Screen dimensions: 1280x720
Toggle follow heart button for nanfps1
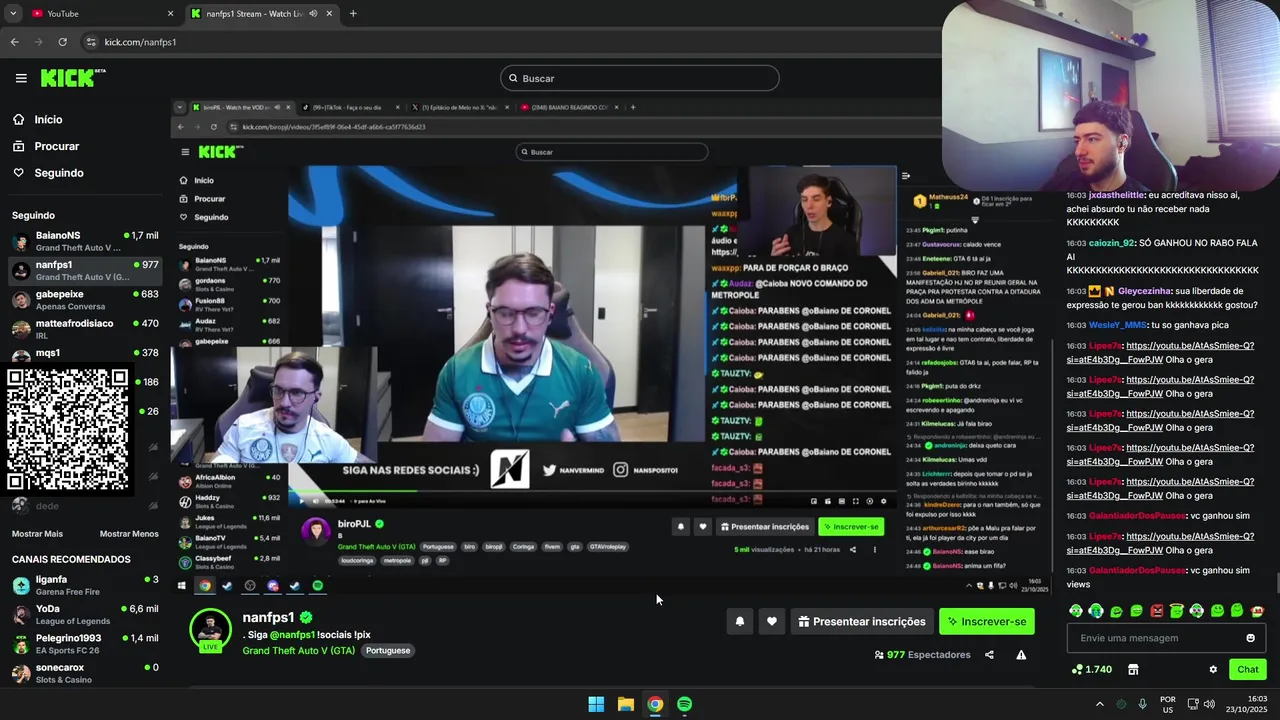[771, 621]
